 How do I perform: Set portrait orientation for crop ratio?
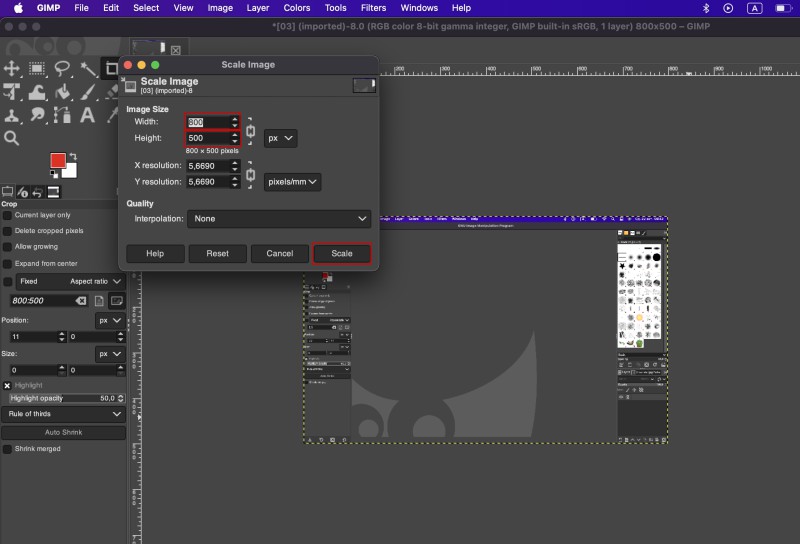[x=99, y=301]
